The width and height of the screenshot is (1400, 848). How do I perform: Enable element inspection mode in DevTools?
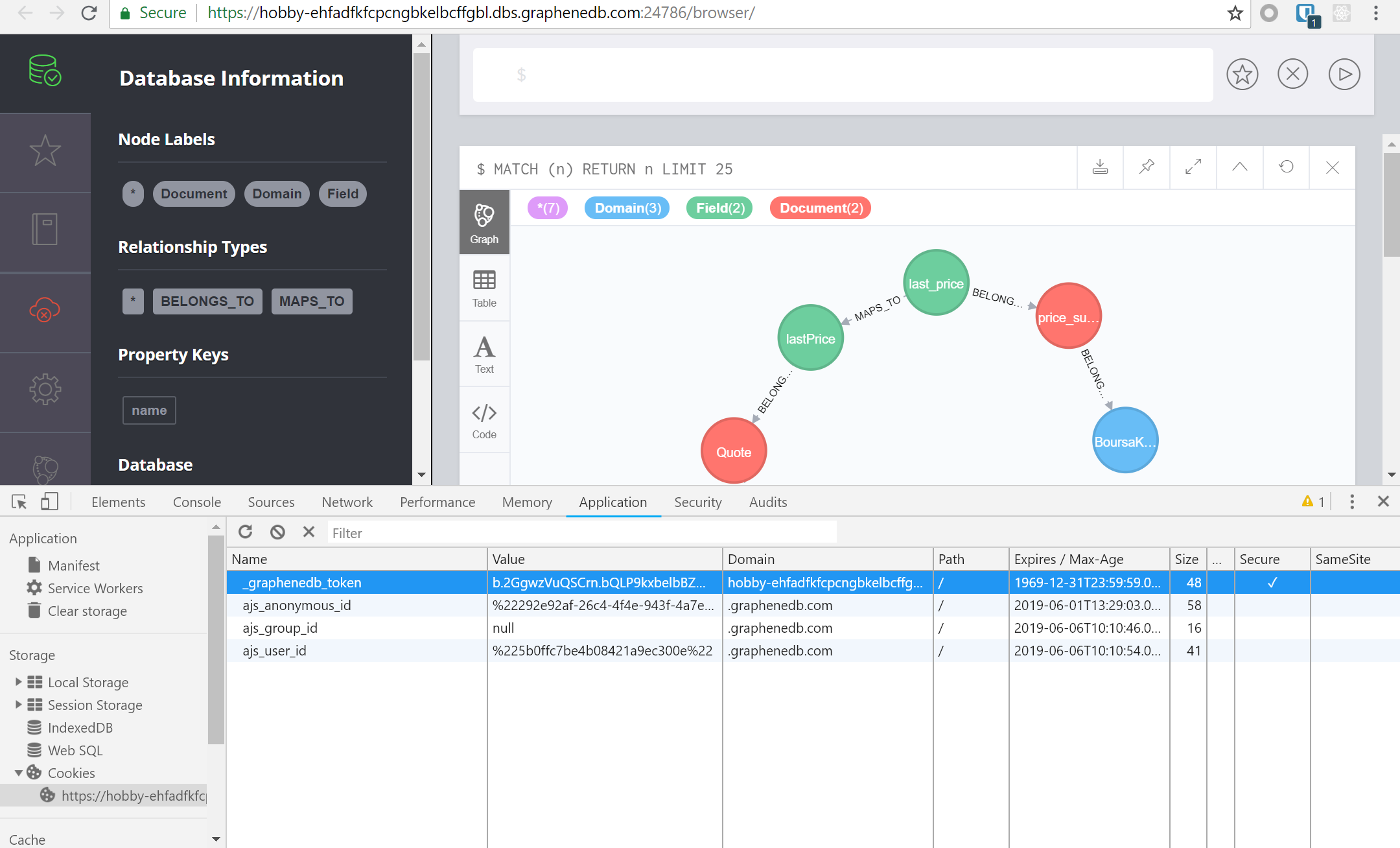pyautogui.click(x=19, y=501)
